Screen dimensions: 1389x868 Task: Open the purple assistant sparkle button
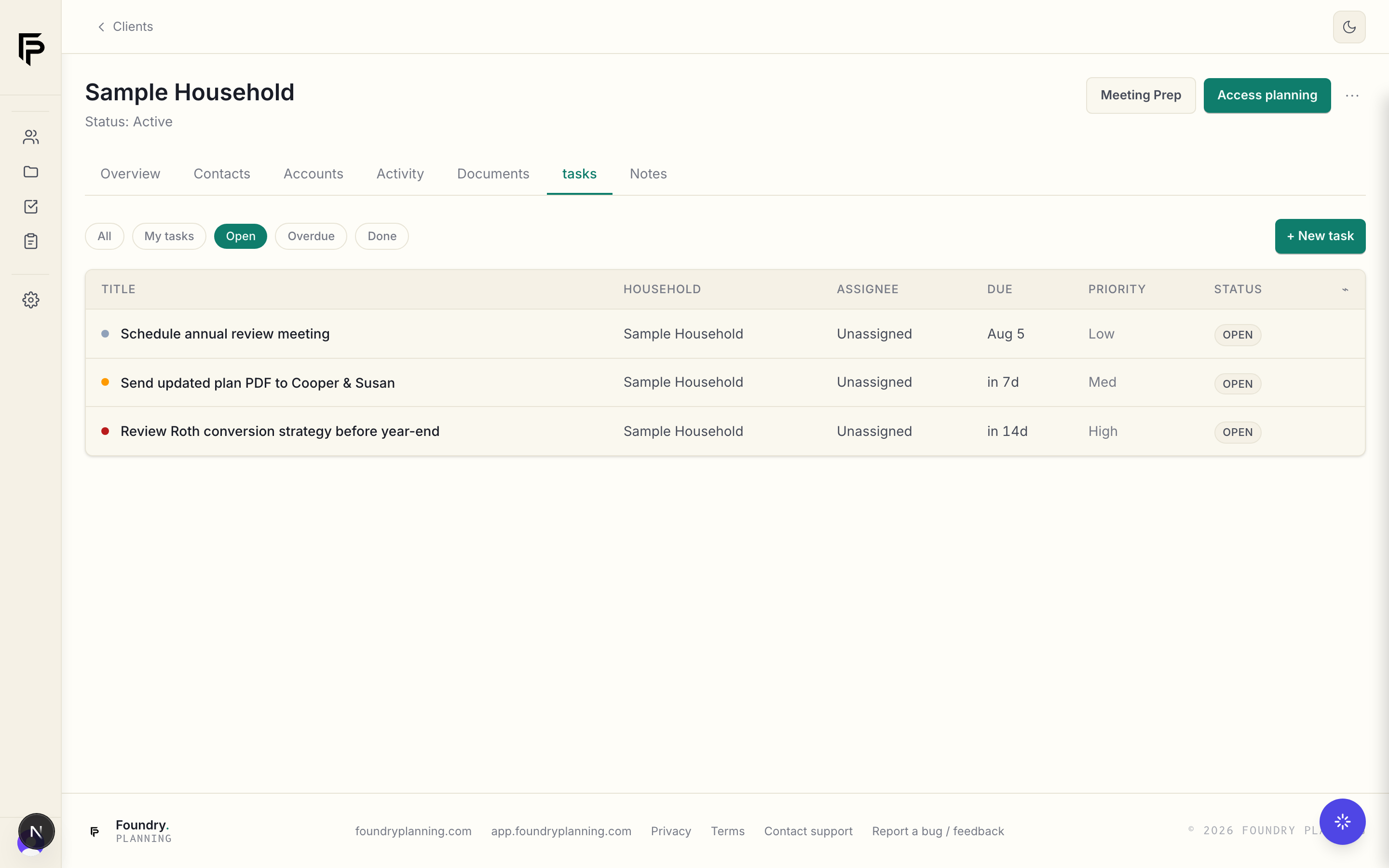click(1342, 822)
